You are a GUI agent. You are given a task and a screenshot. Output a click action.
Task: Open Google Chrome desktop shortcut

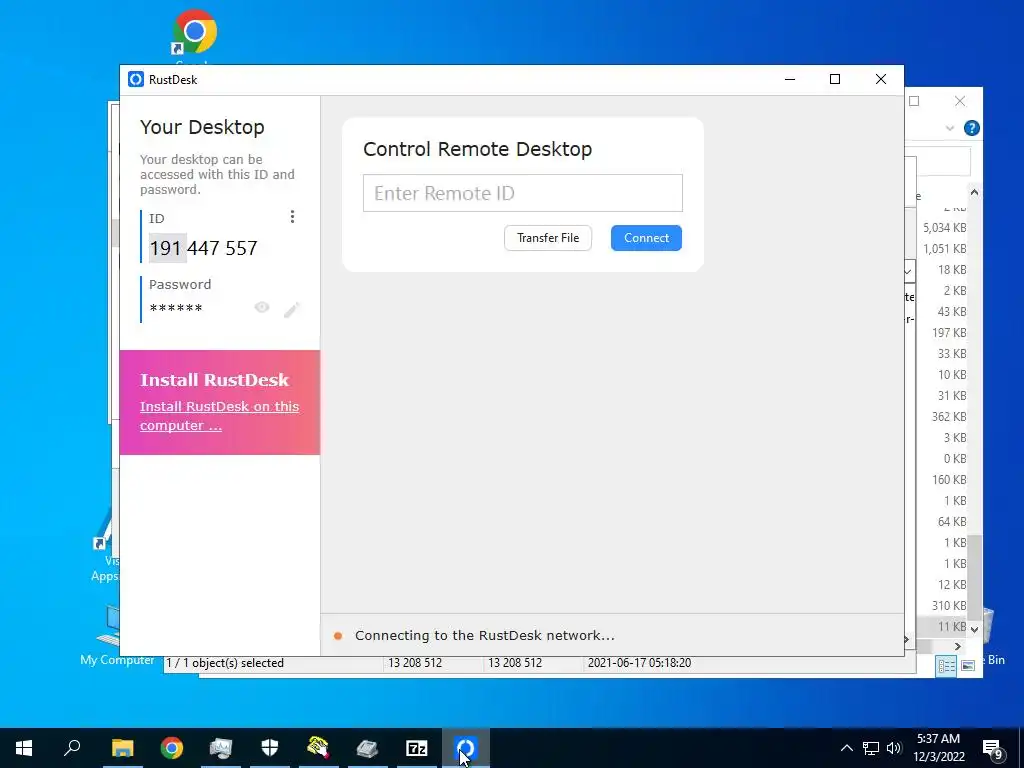coord(194,34)
